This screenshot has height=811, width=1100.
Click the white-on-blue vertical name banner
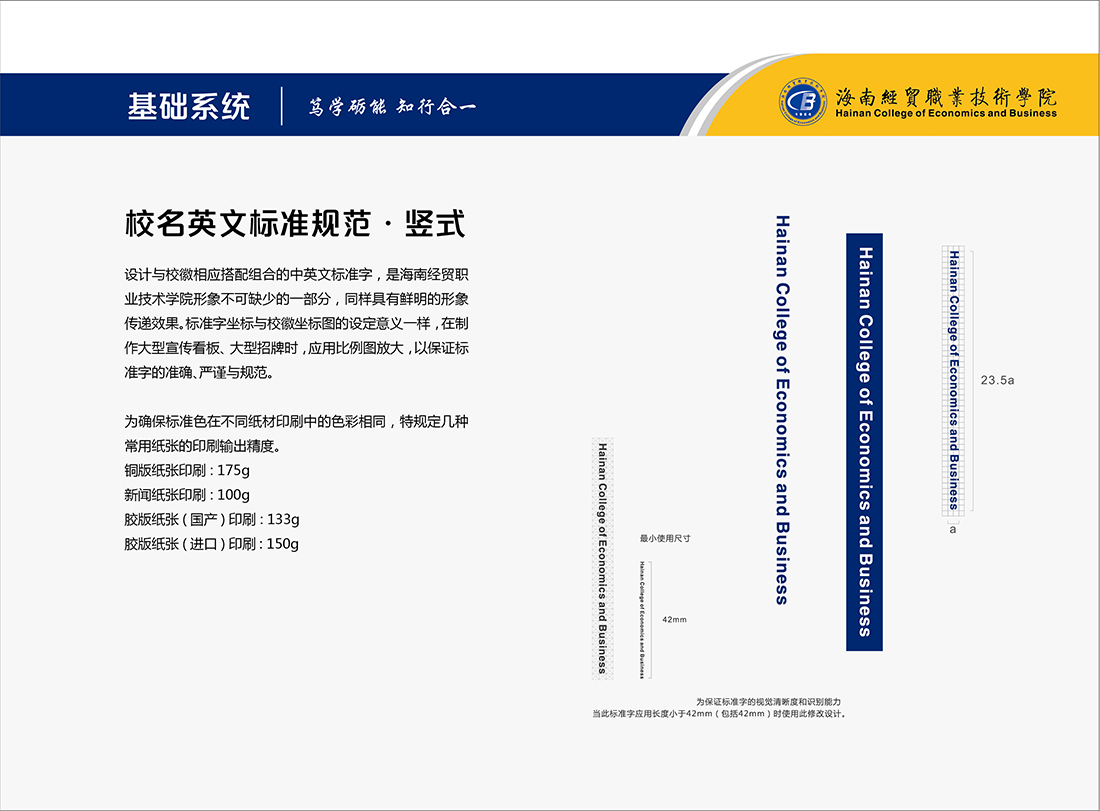pyautogui.click(x=865, y=442)
